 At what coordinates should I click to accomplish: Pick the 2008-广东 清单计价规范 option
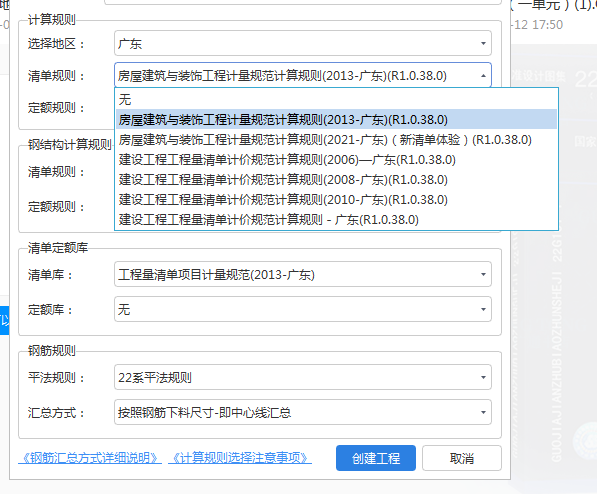tap(337, 180)
